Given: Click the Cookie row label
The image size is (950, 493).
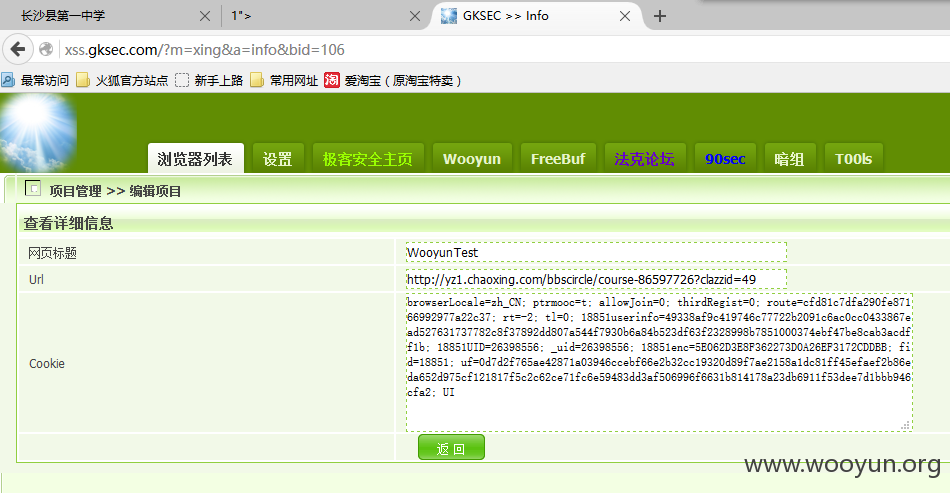Looking at the screenshot, I should pyautogui.click(x=47, y=363).
